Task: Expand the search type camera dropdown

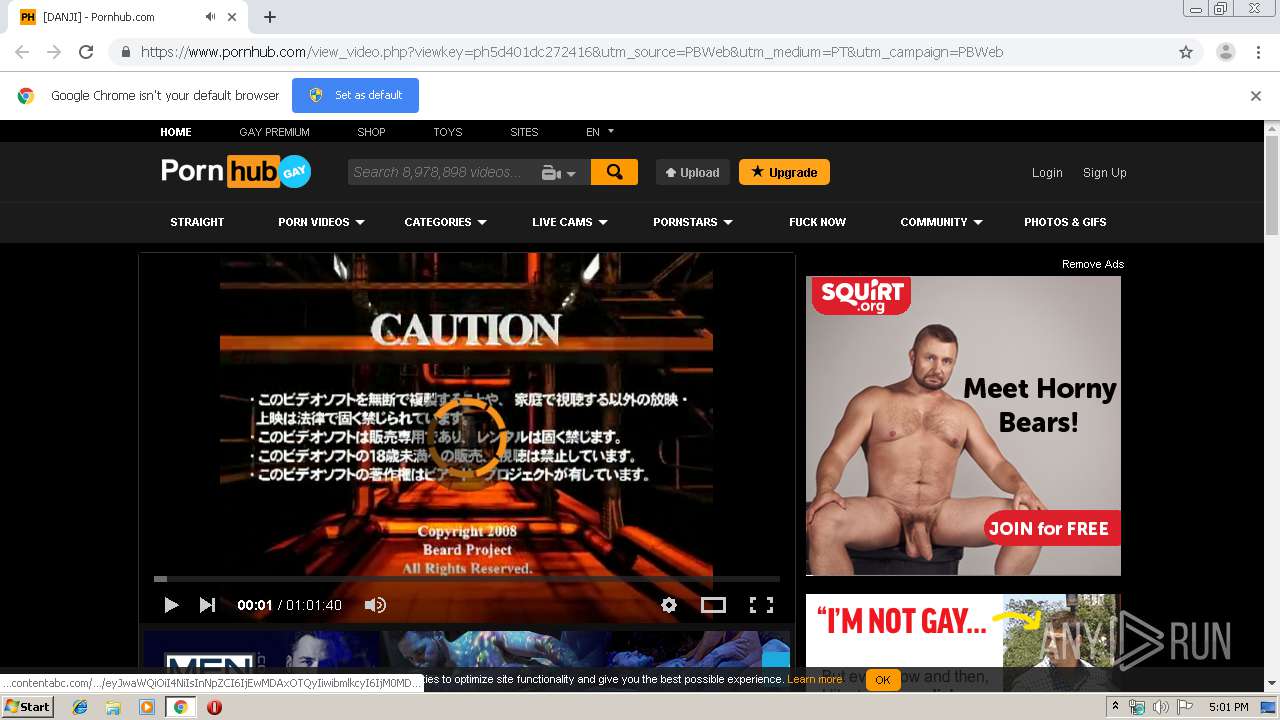Action: pos(559,173)
